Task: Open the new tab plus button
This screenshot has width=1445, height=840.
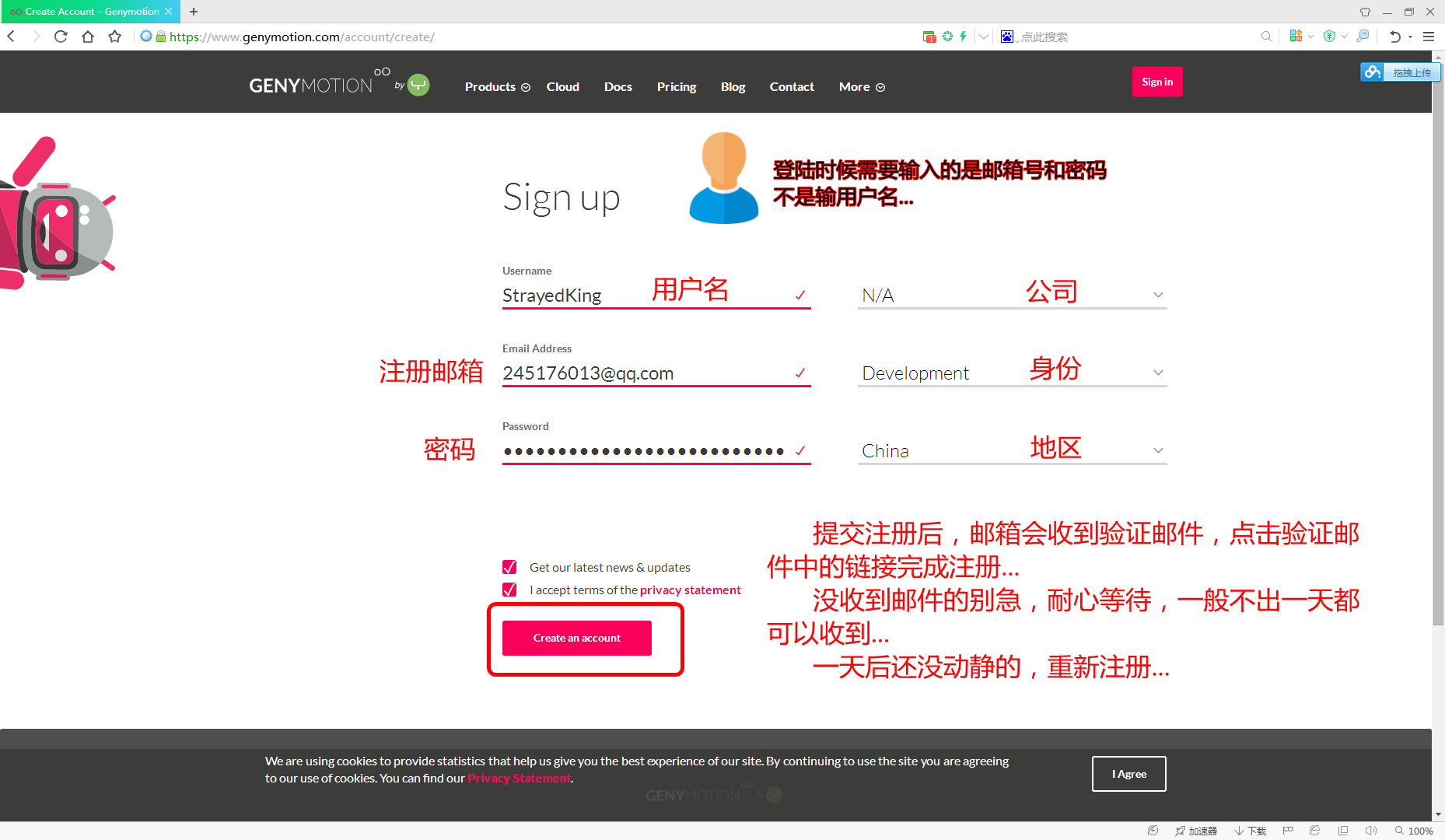Action: [x=194, y=12]
